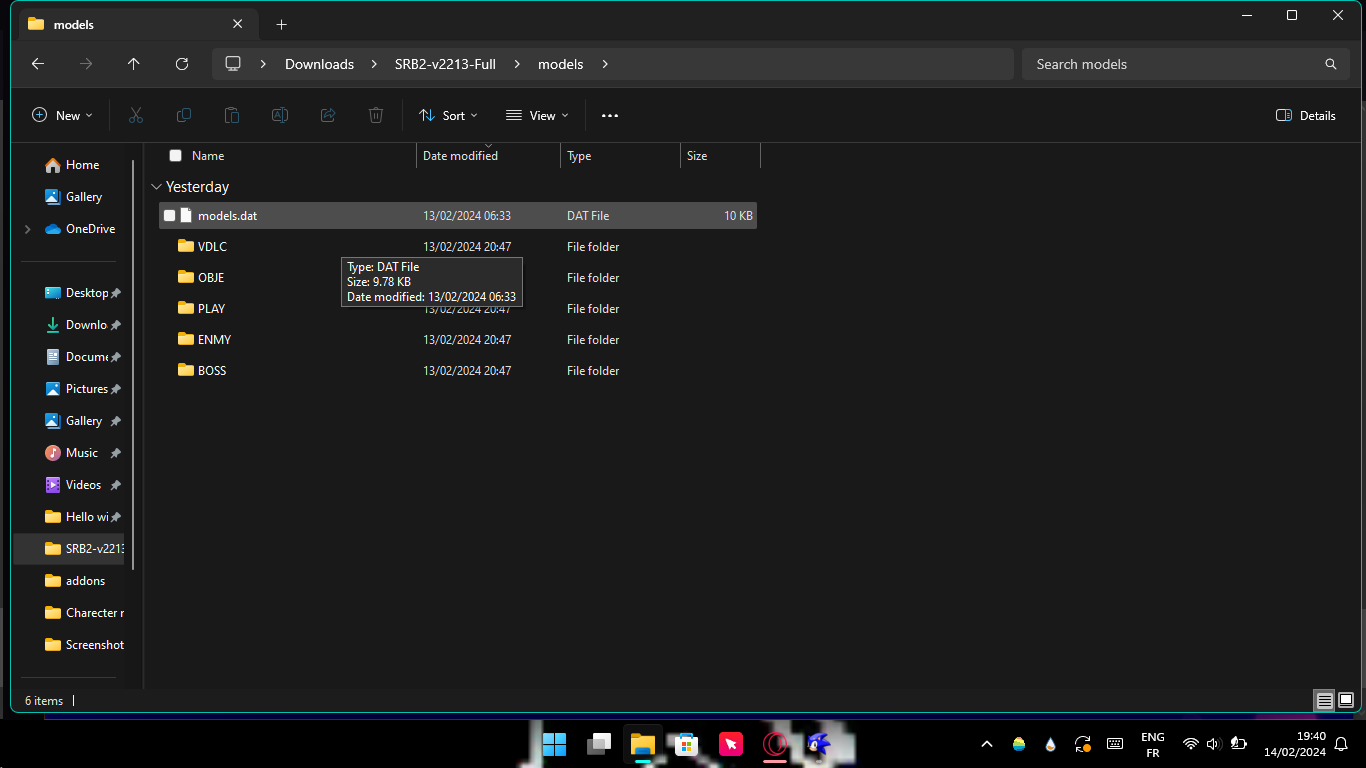Click Downloads in the address breadcrumb
The image size is (1366, 768).
coord(319,64)
